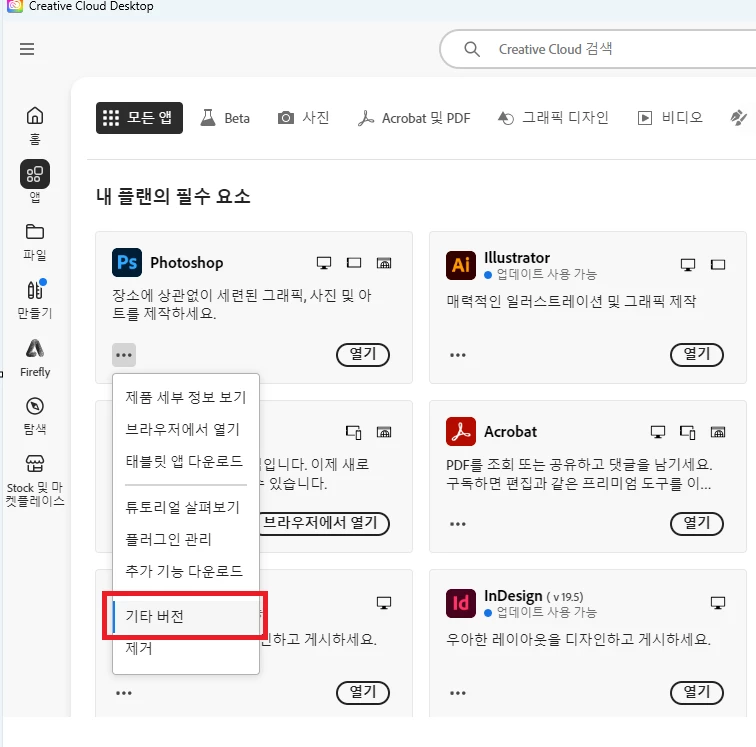Click Acrobat's mobile devices icon
The image size is (756, 747).
point(688,432)
